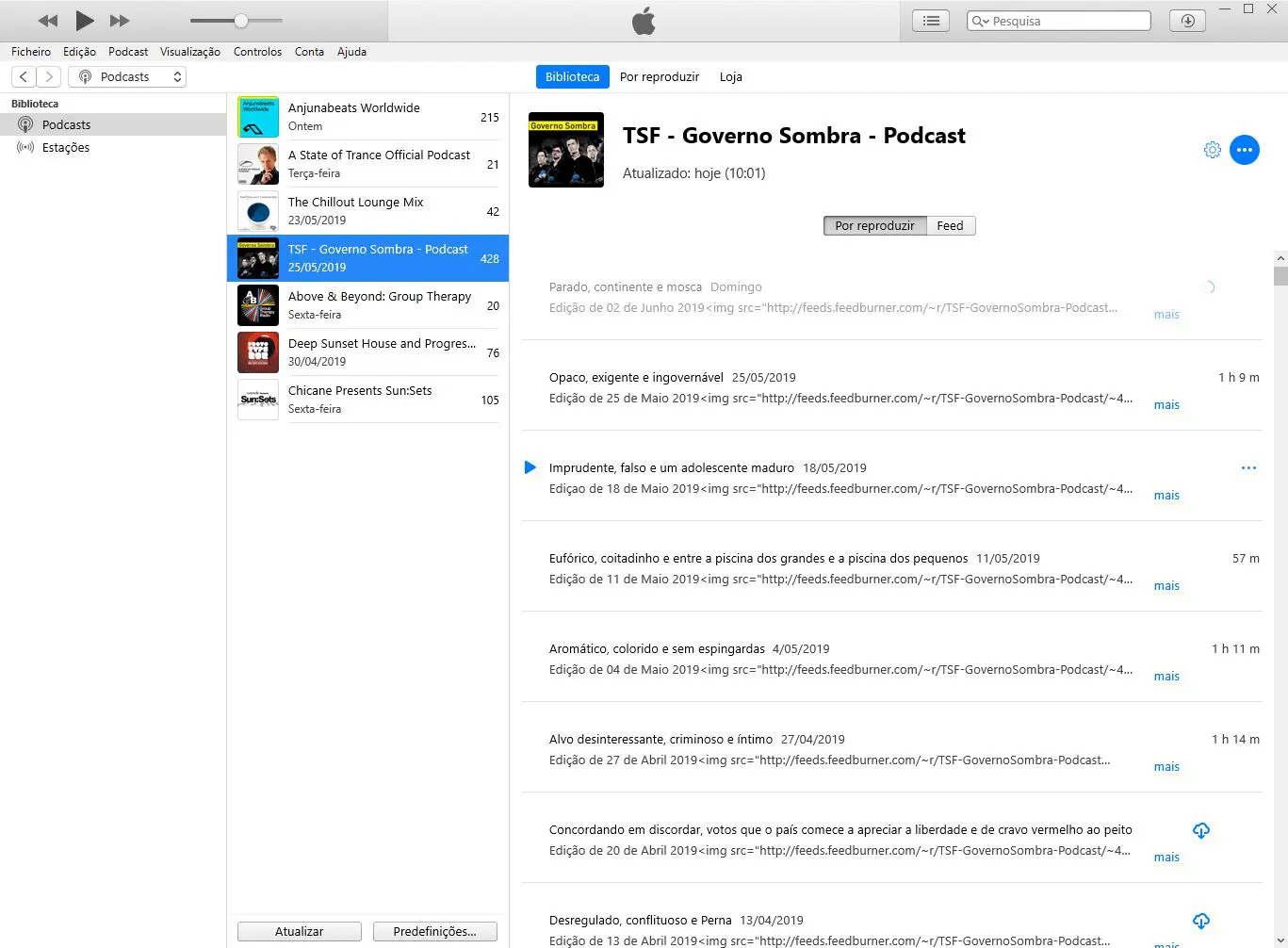Select Estações in the sidebar
This screenshot has height=948, width=1288.
113,148
